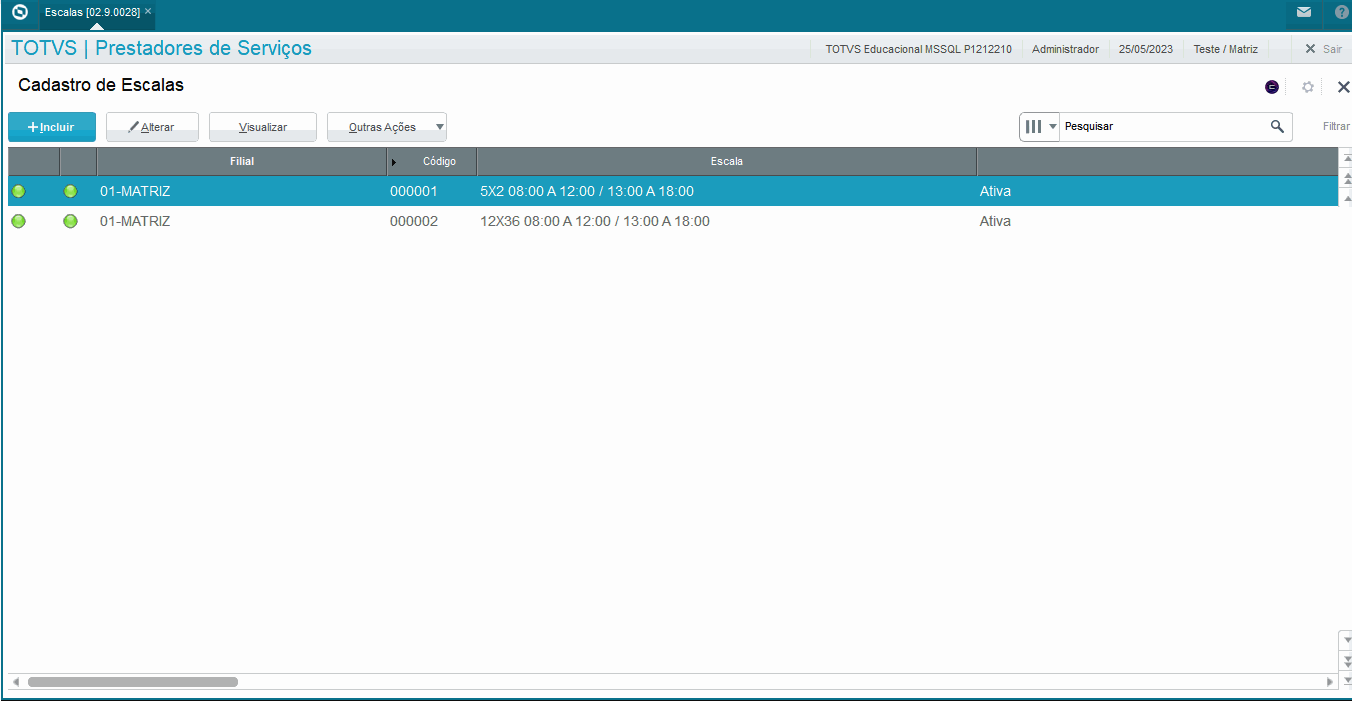The image size is (1352, 701).
Task: Open the search columns selector dropdown
Action: (1040, 127)
